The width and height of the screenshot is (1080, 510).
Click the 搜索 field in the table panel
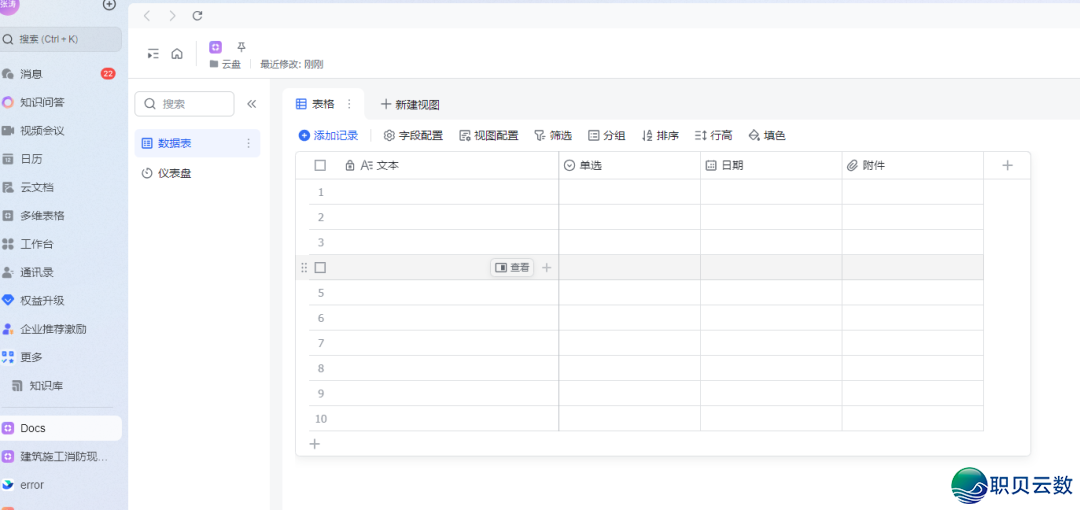(x=185, y=104)
